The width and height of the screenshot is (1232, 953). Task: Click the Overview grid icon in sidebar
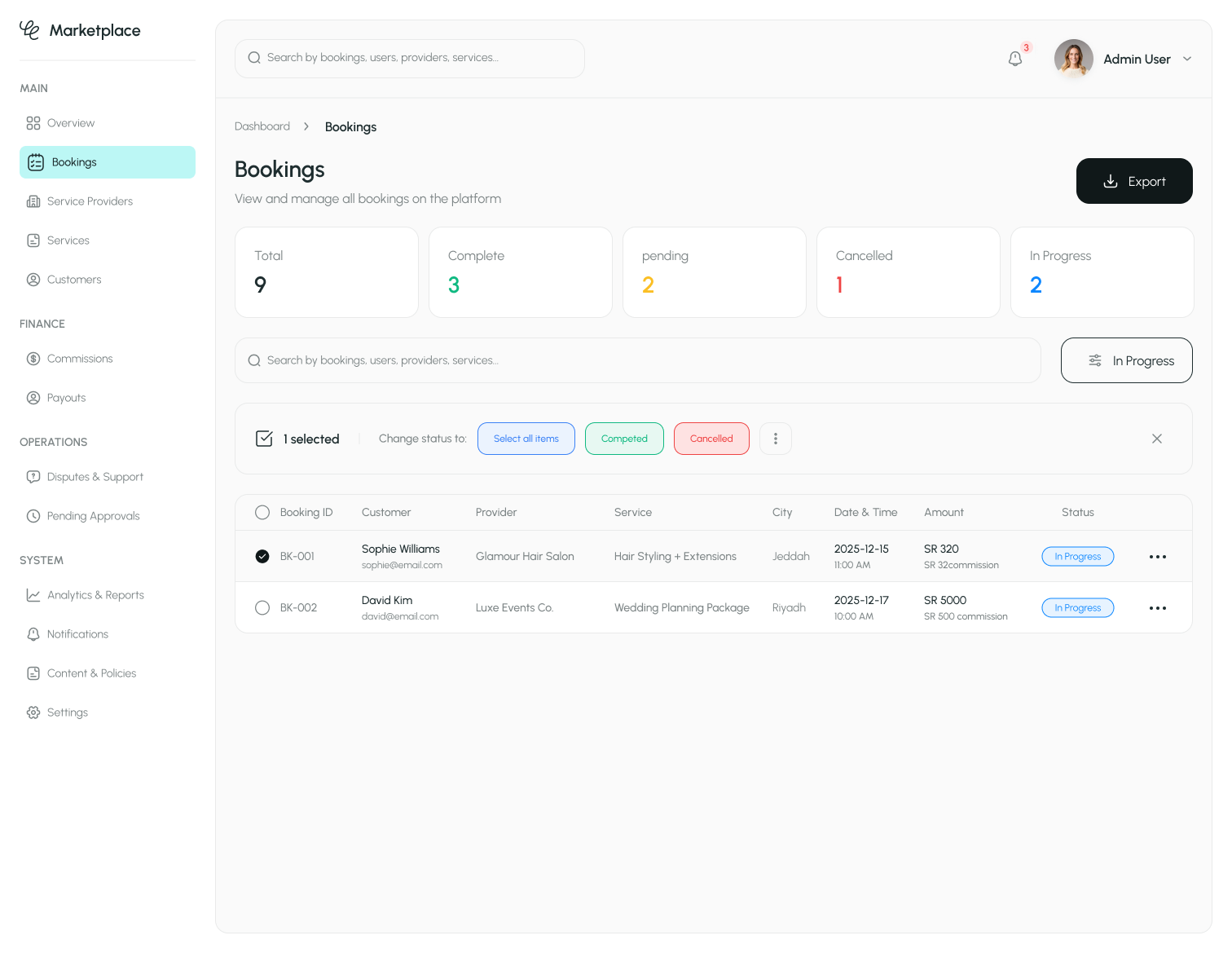[x=33, y=123]
